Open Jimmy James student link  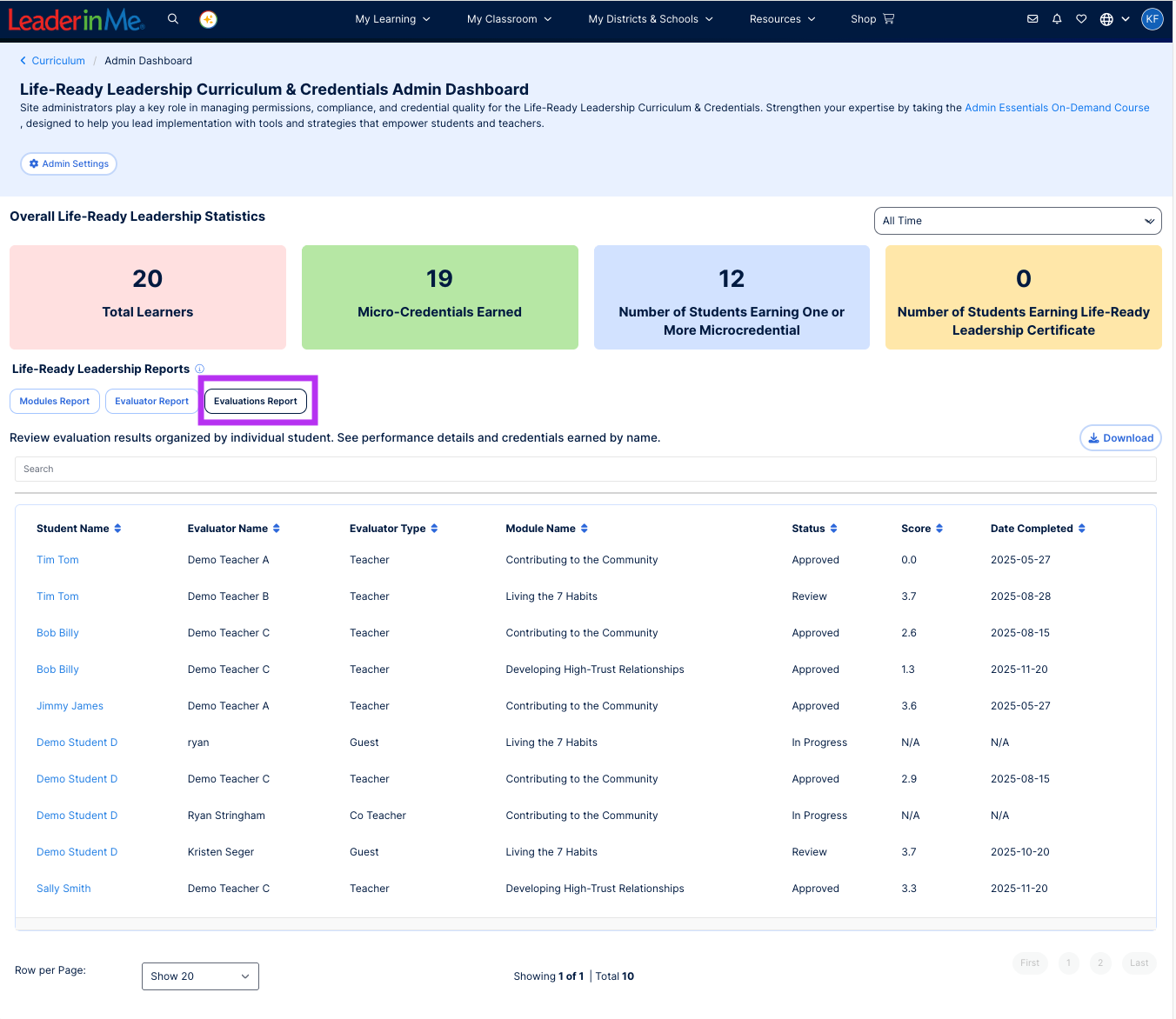(x=70, y=706)
